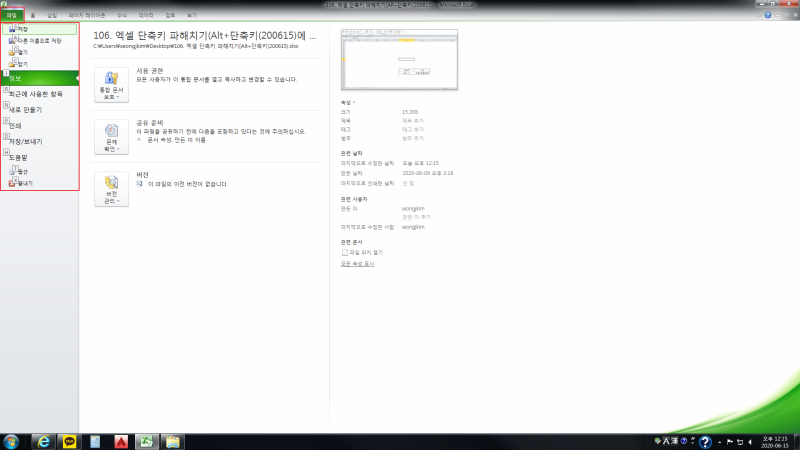Open 통합 문서 보호 dropdown button
800x450 pixels.
point(111,85)
